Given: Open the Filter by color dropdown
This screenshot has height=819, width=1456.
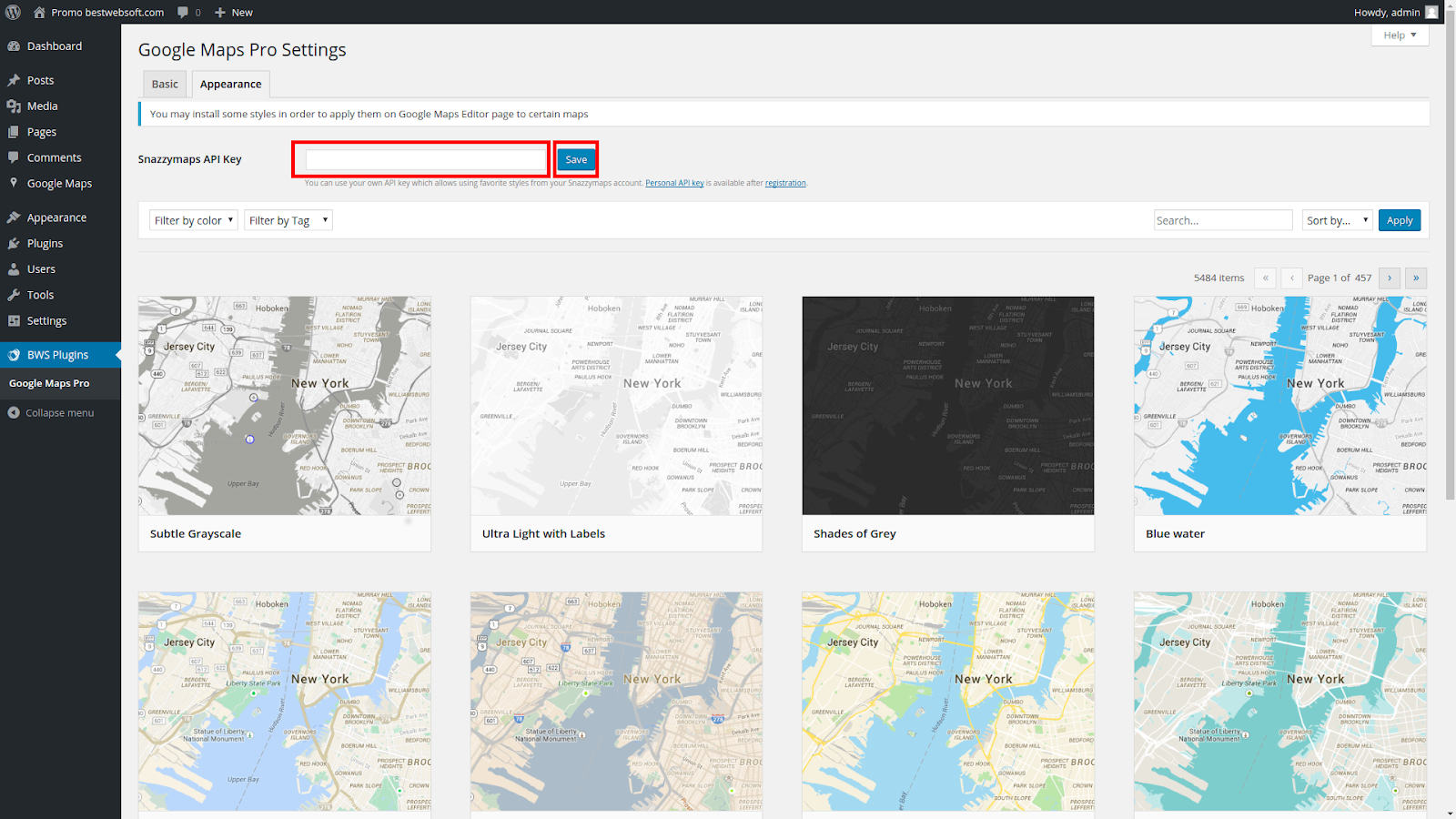Looking at the screenshot, I should 194,220.
